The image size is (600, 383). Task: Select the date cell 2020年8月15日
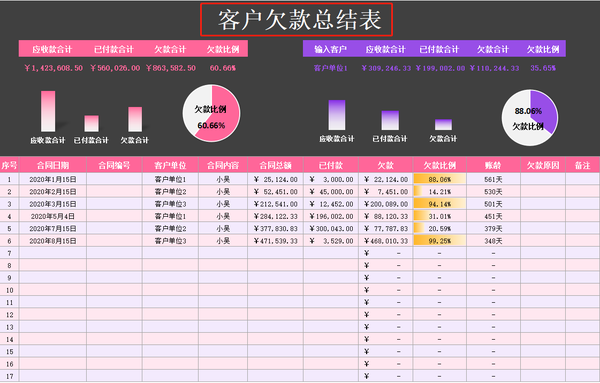(53, 241)
